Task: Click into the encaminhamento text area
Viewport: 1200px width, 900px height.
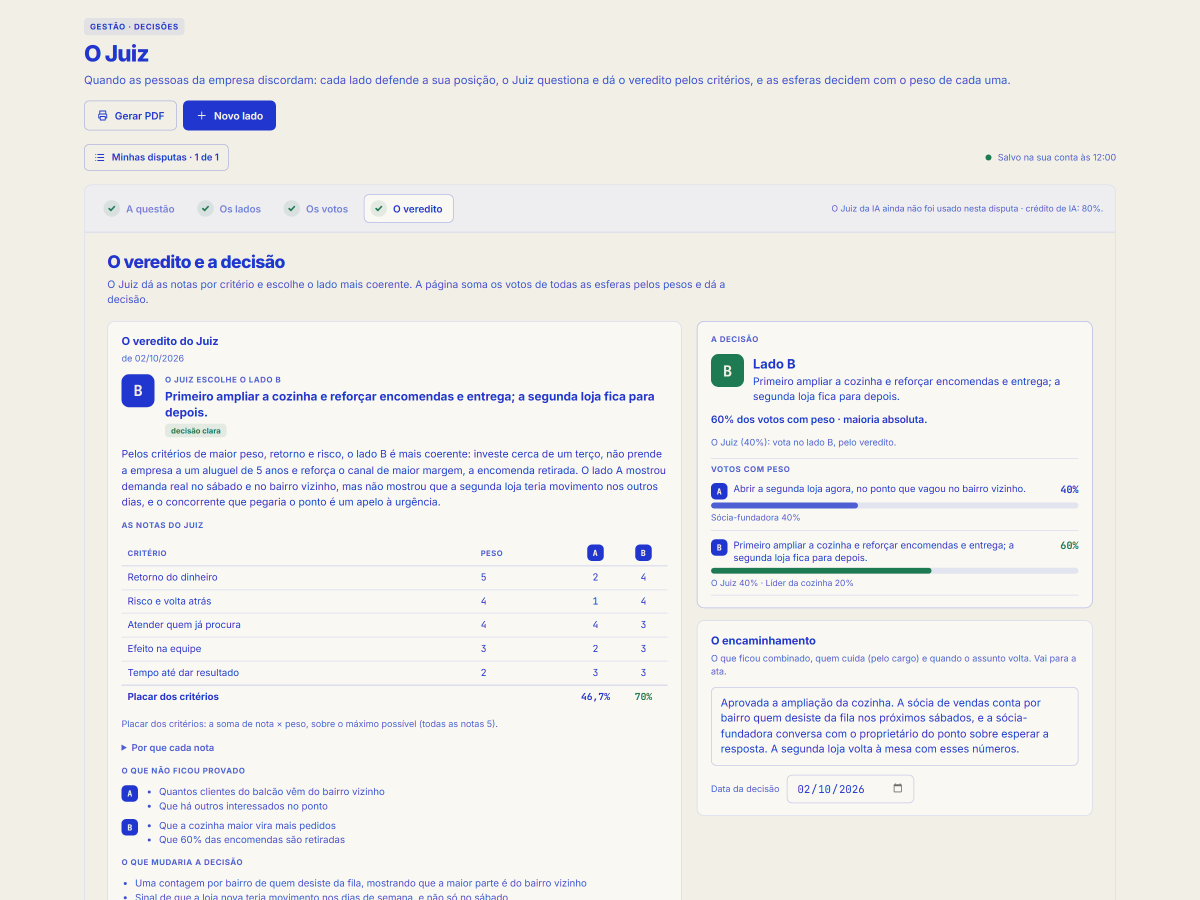Action: (x=895, y=726)
